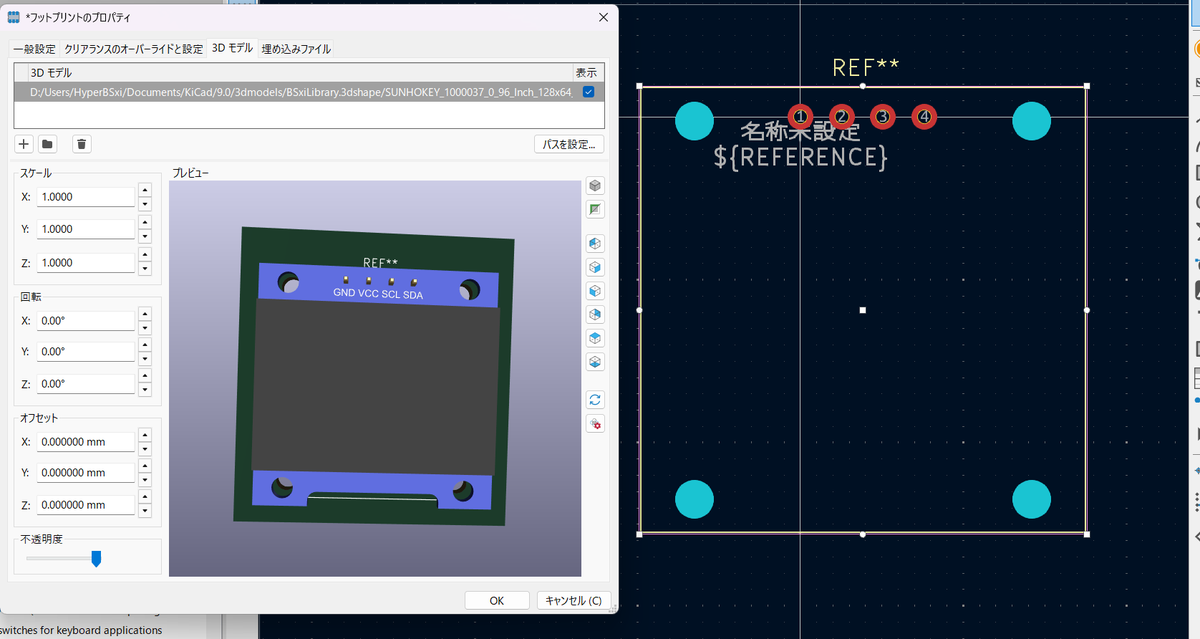Click the 3D model preview image
This screenshot has height=639, width=1200.
click(375, 379)
